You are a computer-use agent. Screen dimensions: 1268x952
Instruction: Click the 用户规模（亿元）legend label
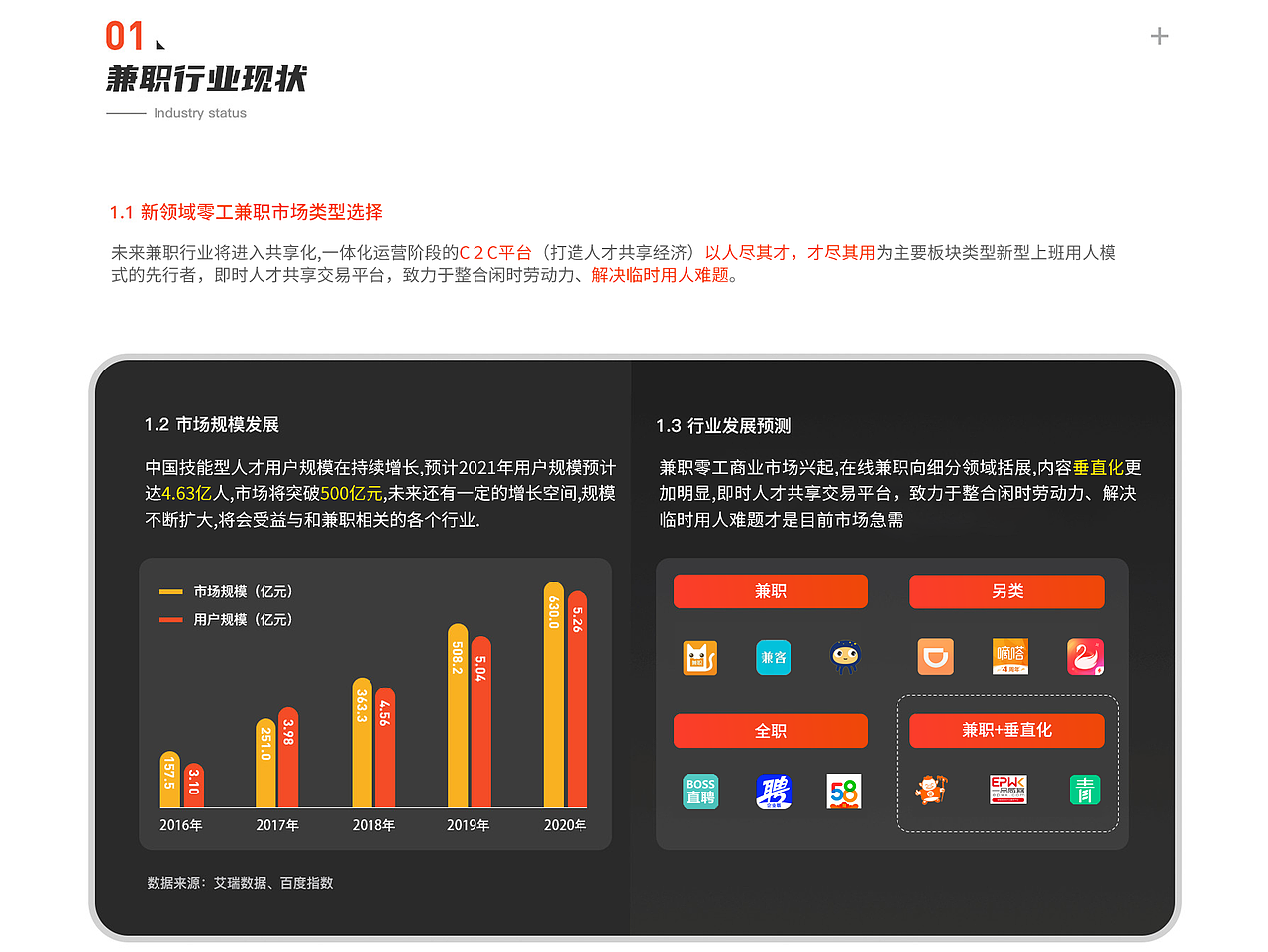click(x=244, y=620)
